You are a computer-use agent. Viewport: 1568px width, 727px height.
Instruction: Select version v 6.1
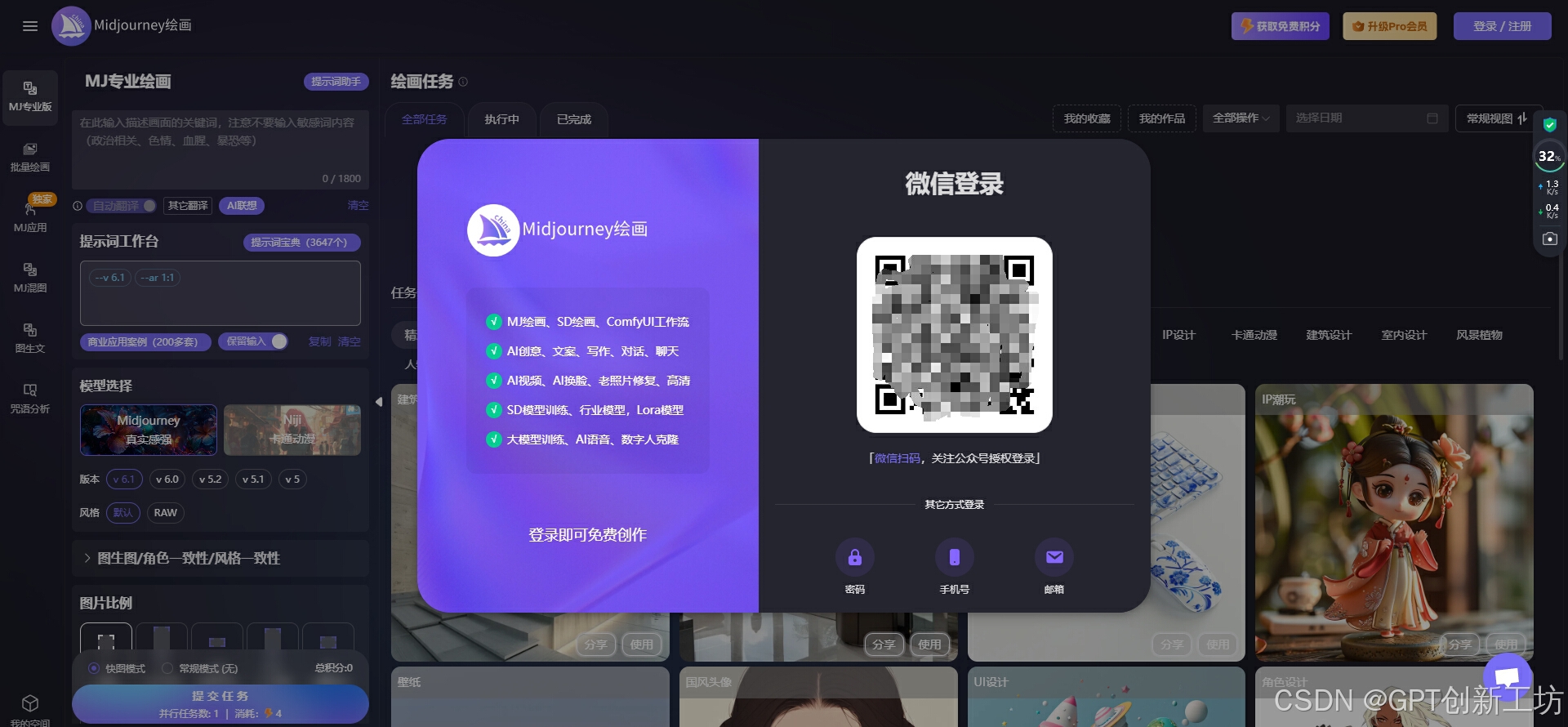coord(124,479)
